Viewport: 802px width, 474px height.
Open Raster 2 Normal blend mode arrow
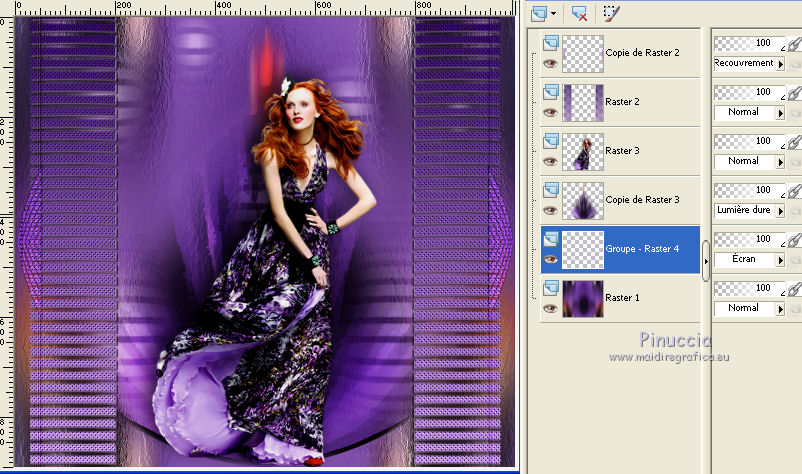click(x=780, y=113)
